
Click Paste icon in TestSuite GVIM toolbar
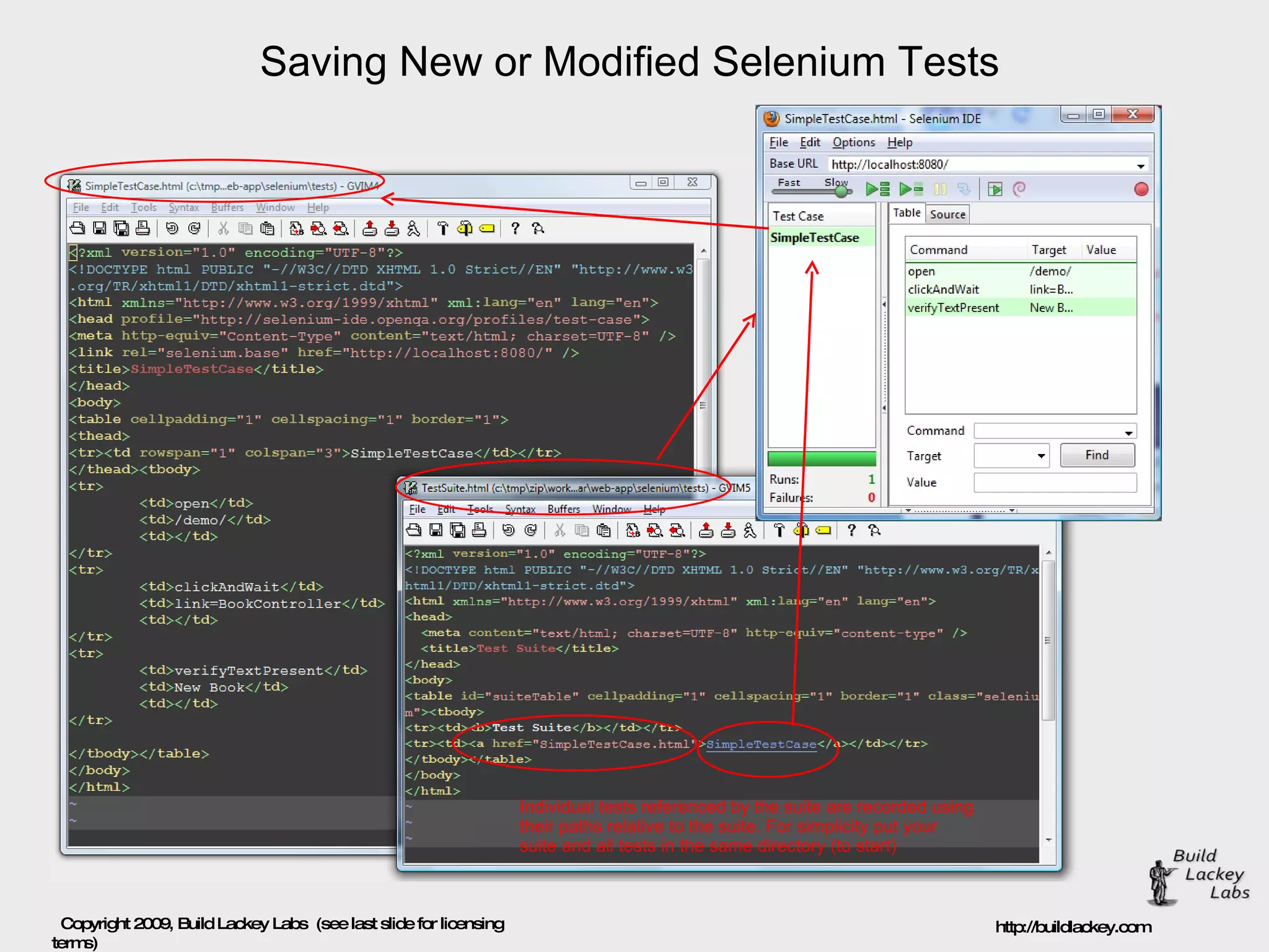tap(604, 530)
